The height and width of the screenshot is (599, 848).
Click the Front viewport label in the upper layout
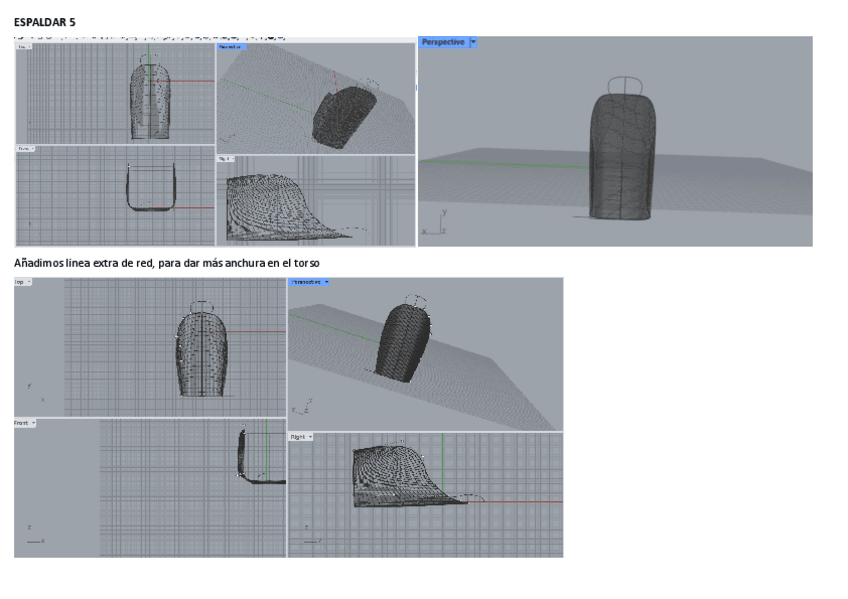[22, 149]
